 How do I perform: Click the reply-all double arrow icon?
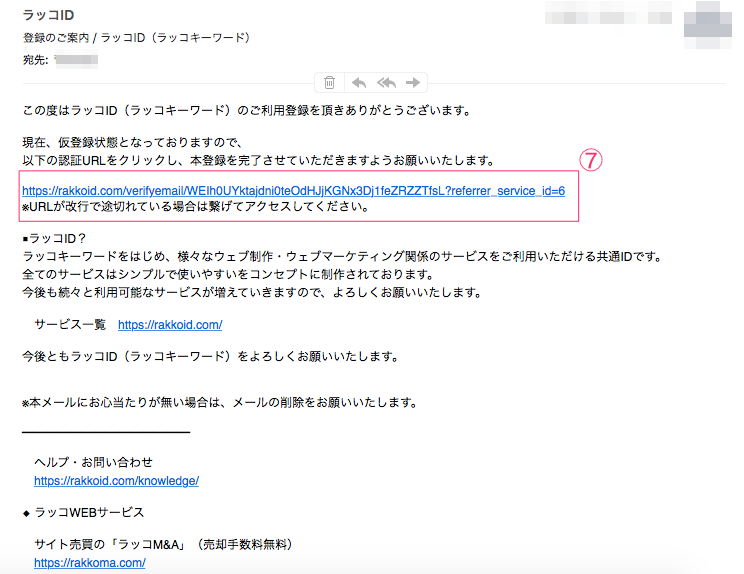[x=386, y=83]
